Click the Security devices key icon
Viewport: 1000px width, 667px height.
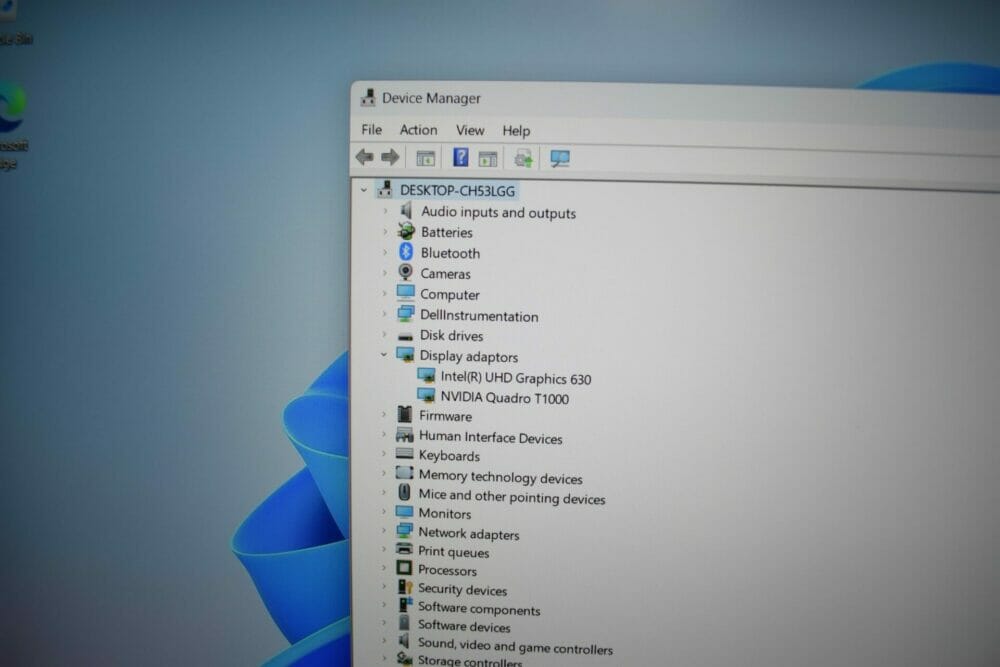click(404, 587)
